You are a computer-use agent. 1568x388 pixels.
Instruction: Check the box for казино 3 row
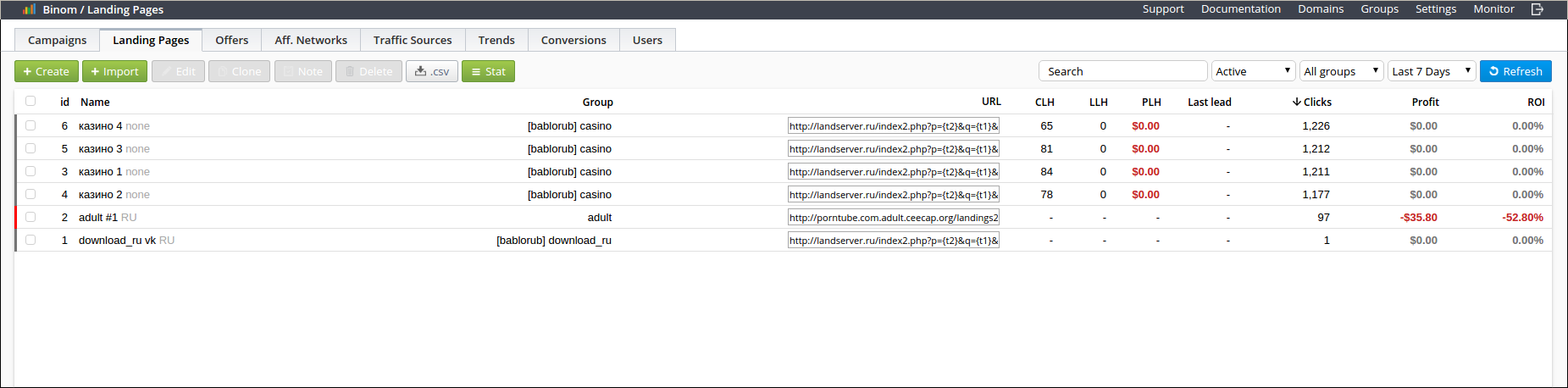point(30,148)
